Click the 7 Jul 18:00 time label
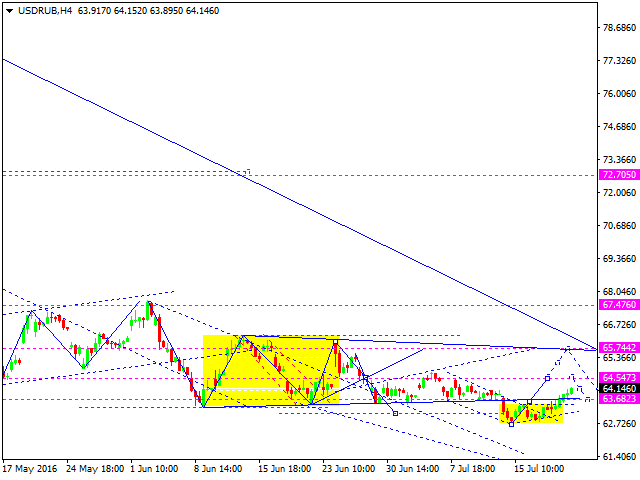The width and height of the screenshot is (640, 480). pyautogui.click(x=473, y=468)
